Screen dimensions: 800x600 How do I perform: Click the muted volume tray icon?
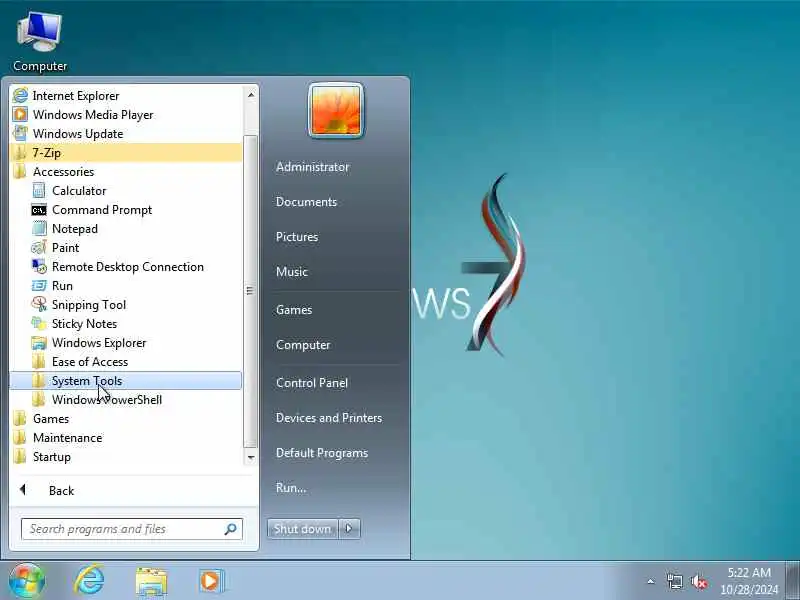tap(699, 581)
